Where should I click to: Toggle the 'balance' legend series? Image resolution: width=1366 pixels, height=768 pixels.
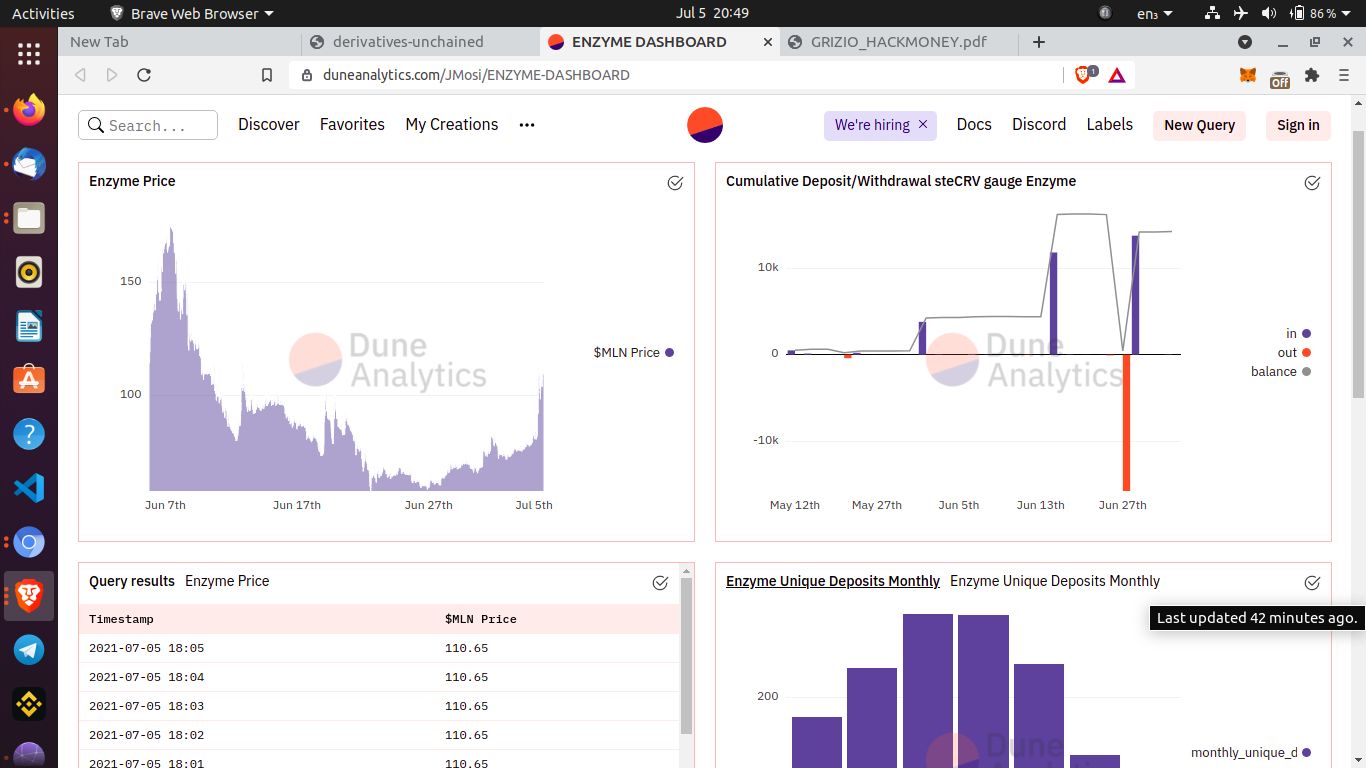[x=1281, y=371]
